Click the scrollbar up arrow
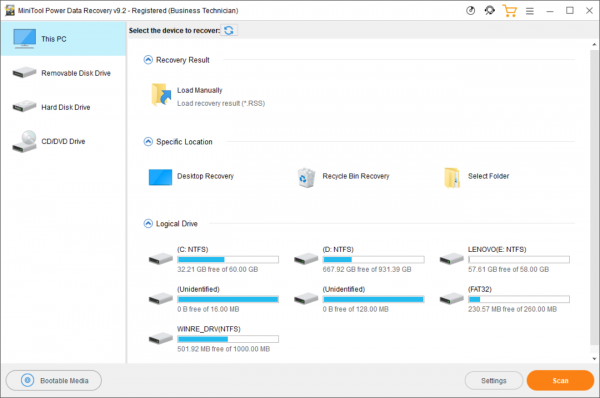 (594, 44)
